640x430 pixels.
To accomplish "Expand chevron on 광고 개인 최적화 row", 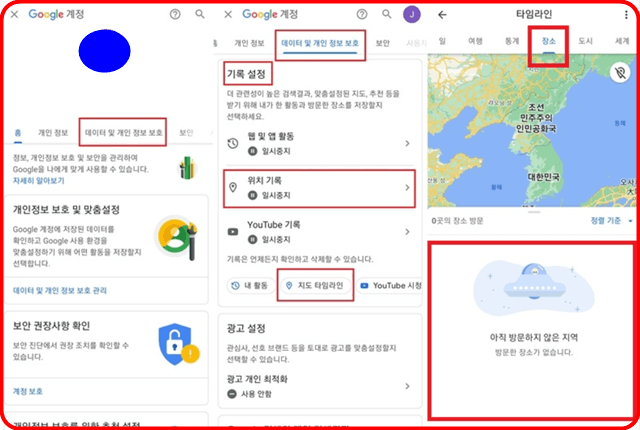I will coord(407,386).
